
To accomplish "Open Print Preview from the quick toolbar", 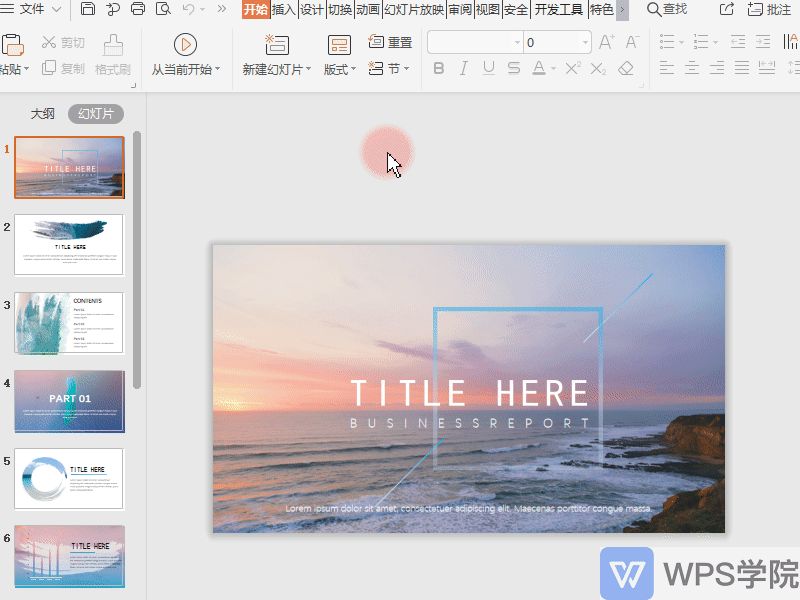I will 163,10.
